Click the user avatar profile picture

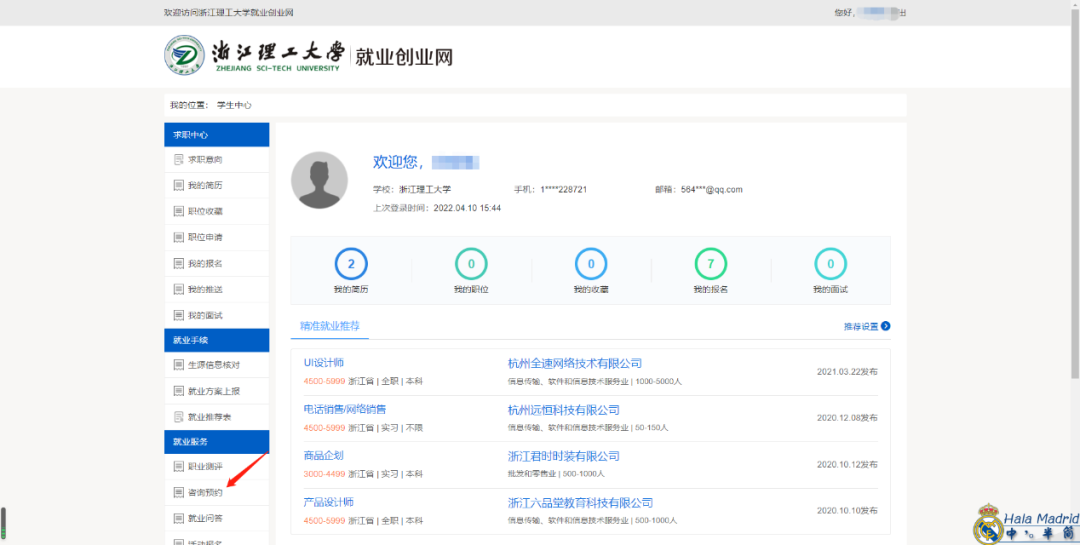point(319,181)
